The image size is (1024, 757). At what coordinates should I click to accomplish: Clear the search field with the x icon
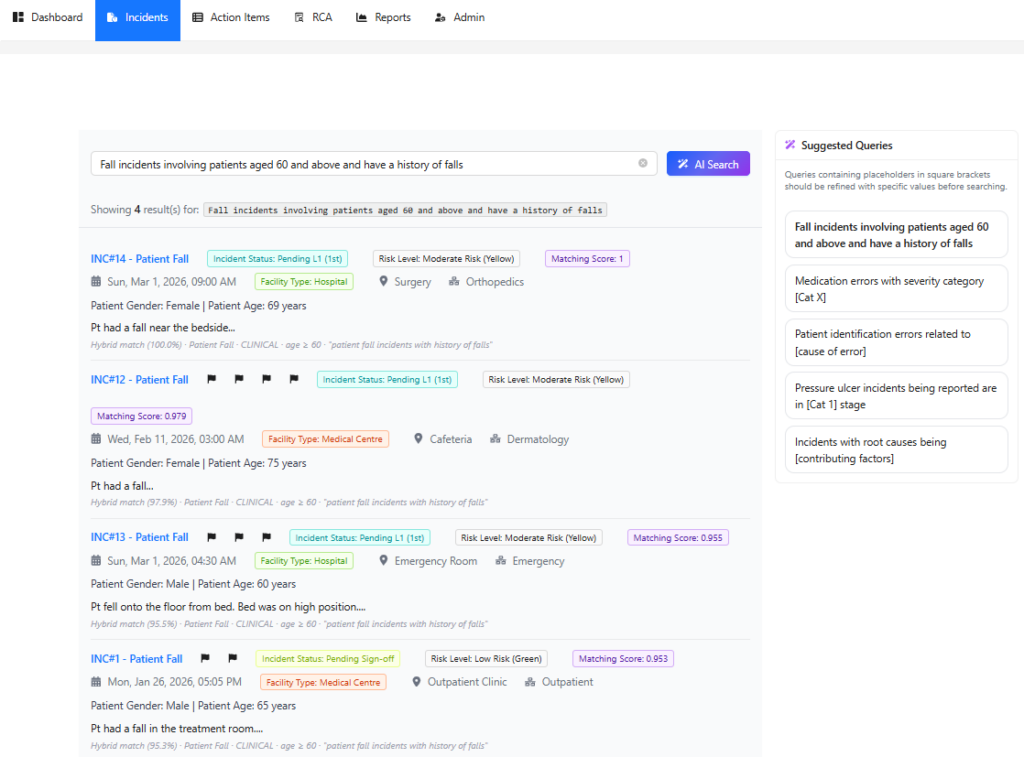coord(643,163)
